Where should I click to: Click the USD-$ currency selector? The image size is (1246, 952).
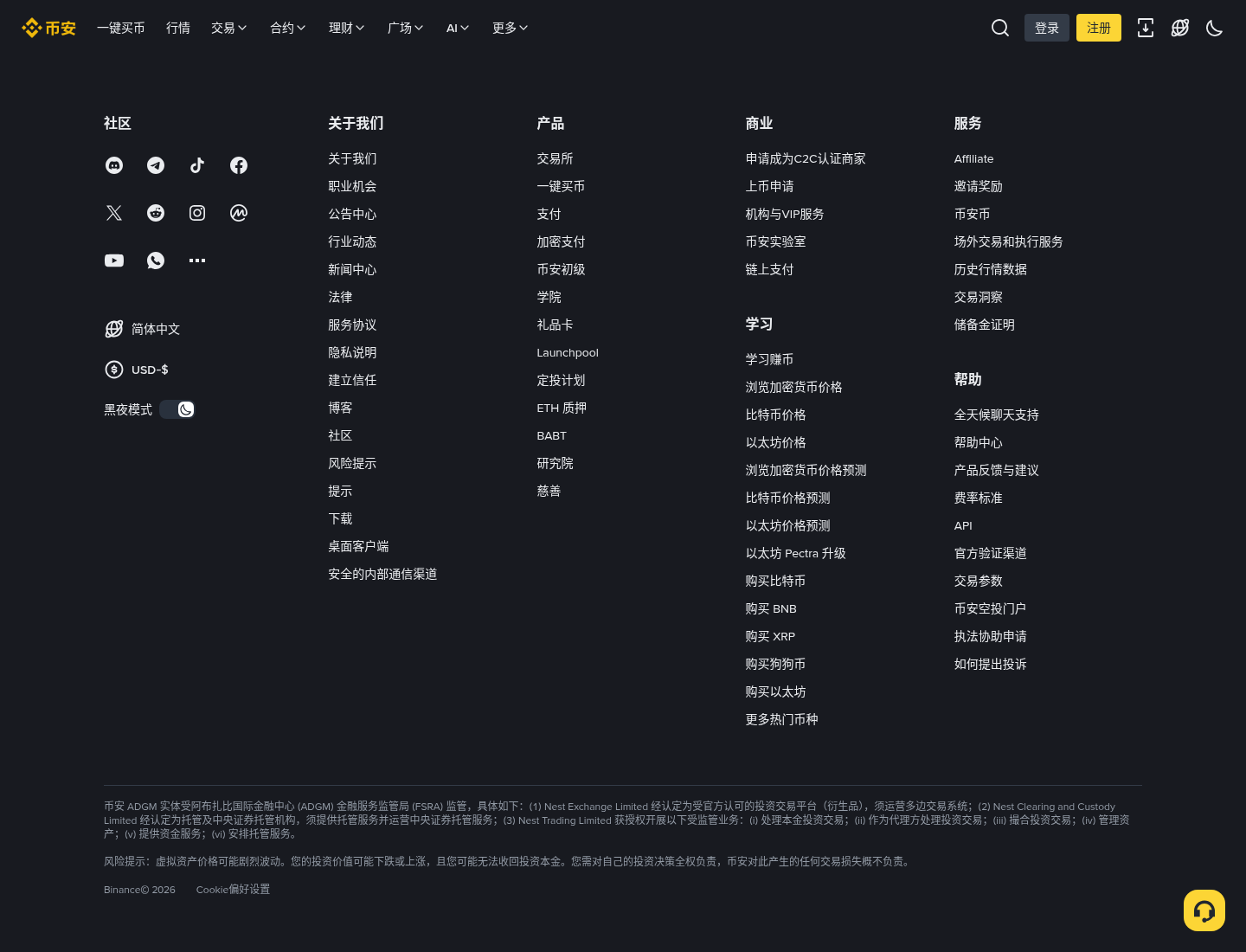[x=137, y=370]
